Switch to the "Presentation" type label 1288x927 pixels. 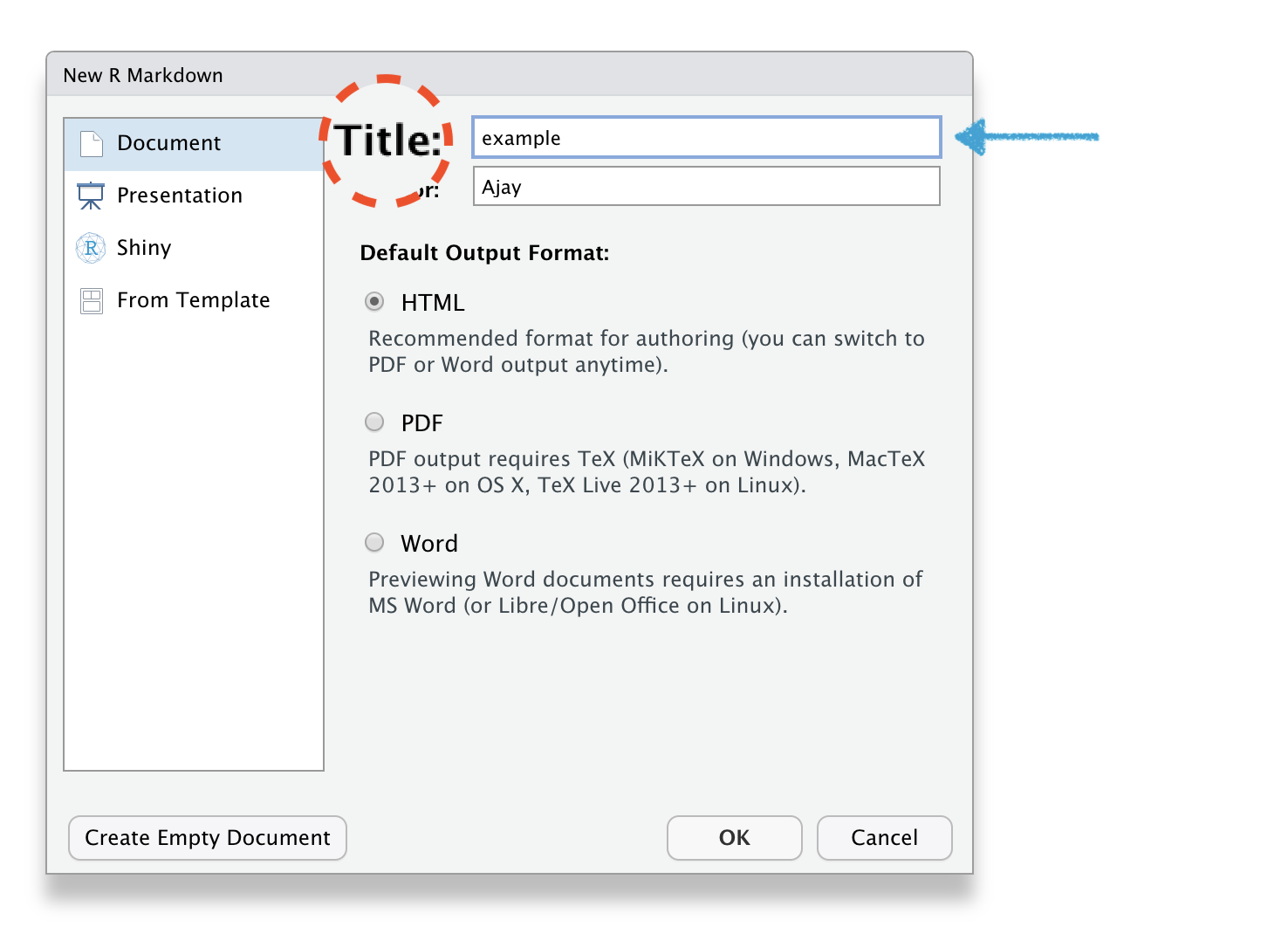click(x=180, y=196)
